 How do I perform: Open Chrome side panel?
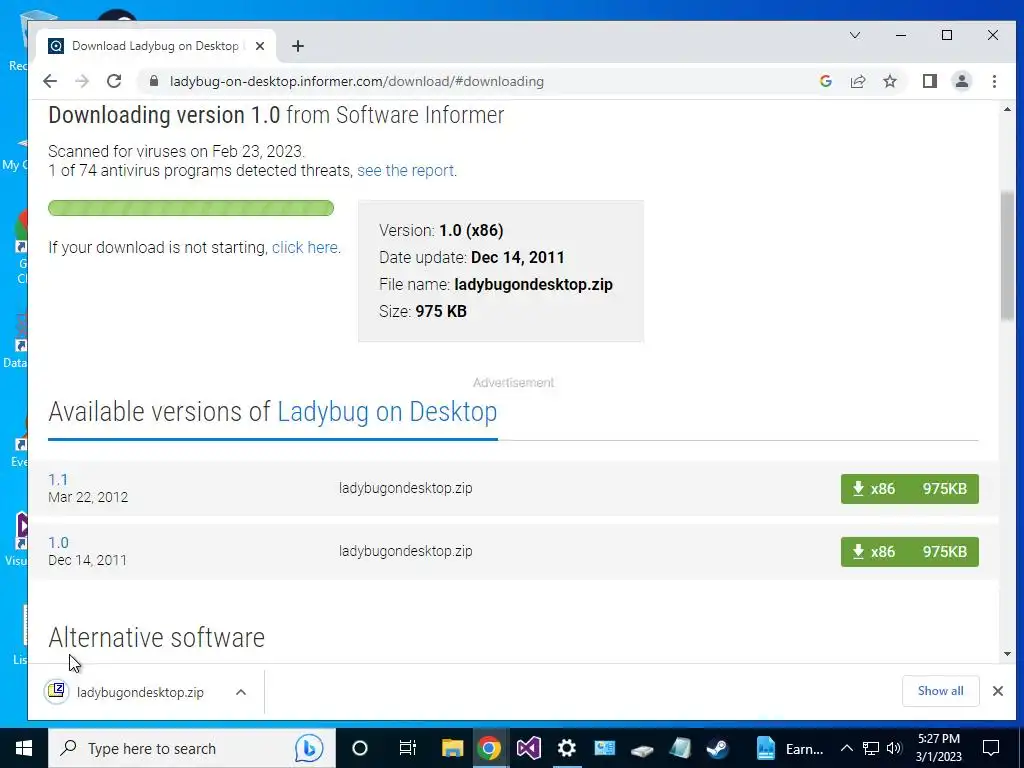(x=929, y=81)
